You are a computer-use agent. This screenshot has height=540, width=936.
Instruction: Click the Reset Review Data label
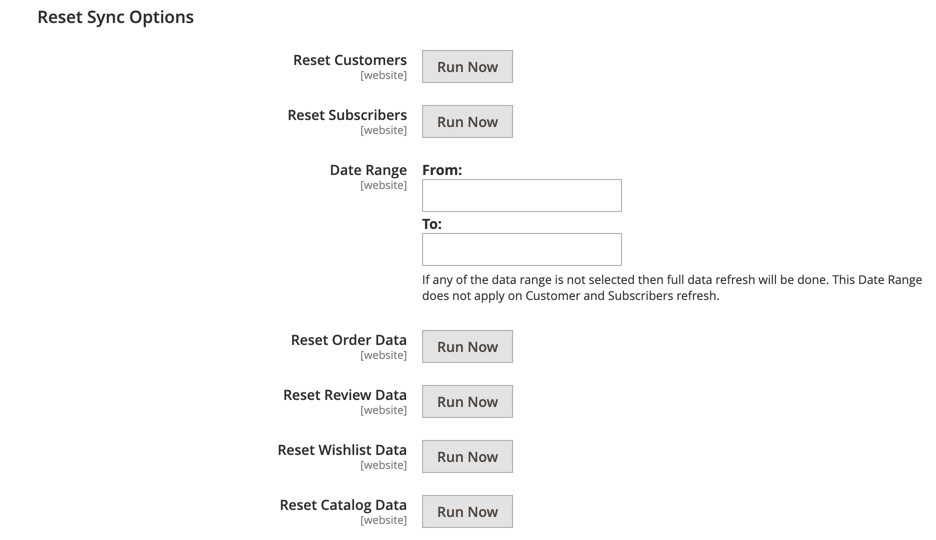[345, 395]
